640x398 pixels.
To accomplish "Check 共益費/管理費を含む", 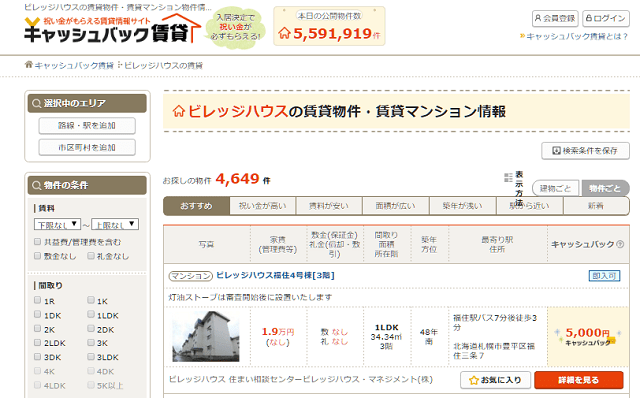I will pos(38,242).
